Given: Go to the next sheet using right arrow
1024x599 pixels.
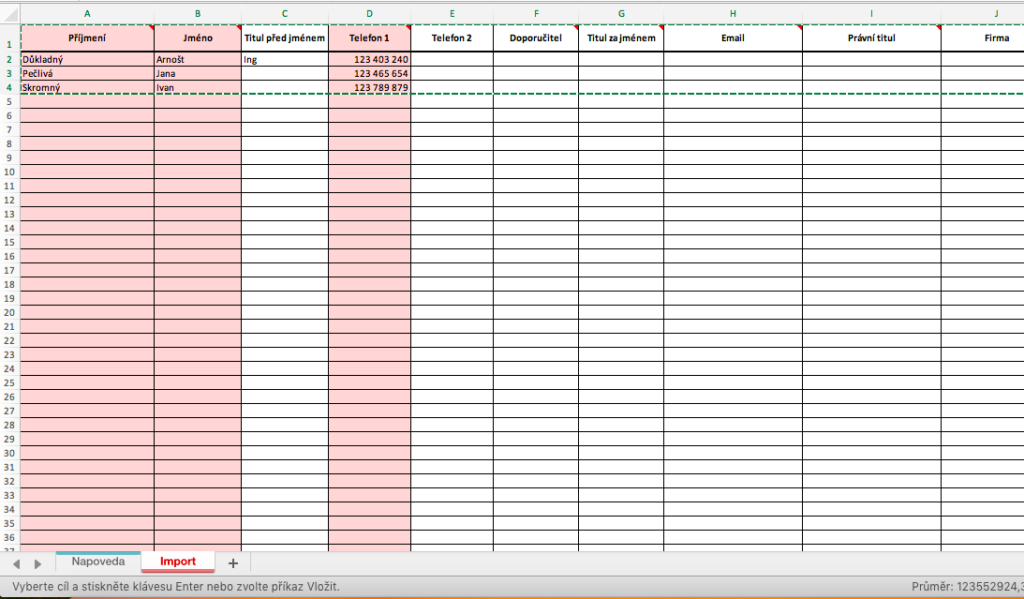Looking at the screenshot, I should (38, 564).
